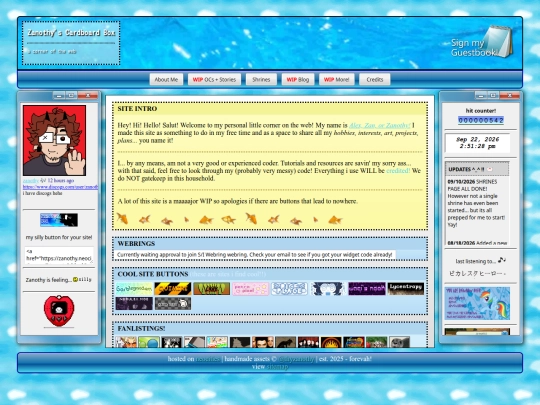Open the neocities host link in footer
The width and height of the screenshot is (540, 405).
[x=208, y=359]
